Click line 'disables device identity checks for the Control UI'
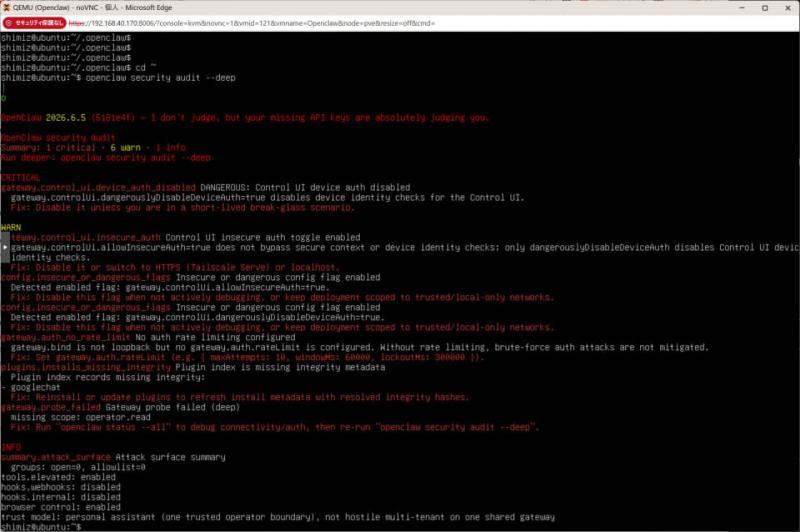This screenshot has height=532, width=800. (267, 198)
